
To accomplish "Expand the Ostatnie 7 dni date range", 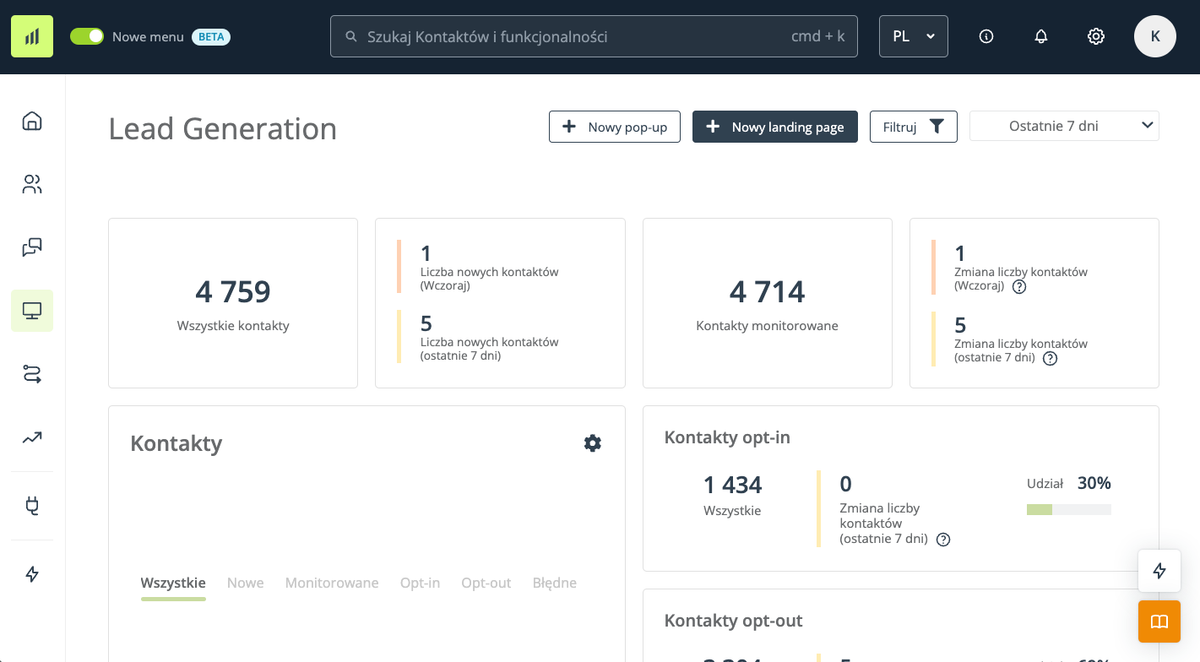I will click(1064, 126).
